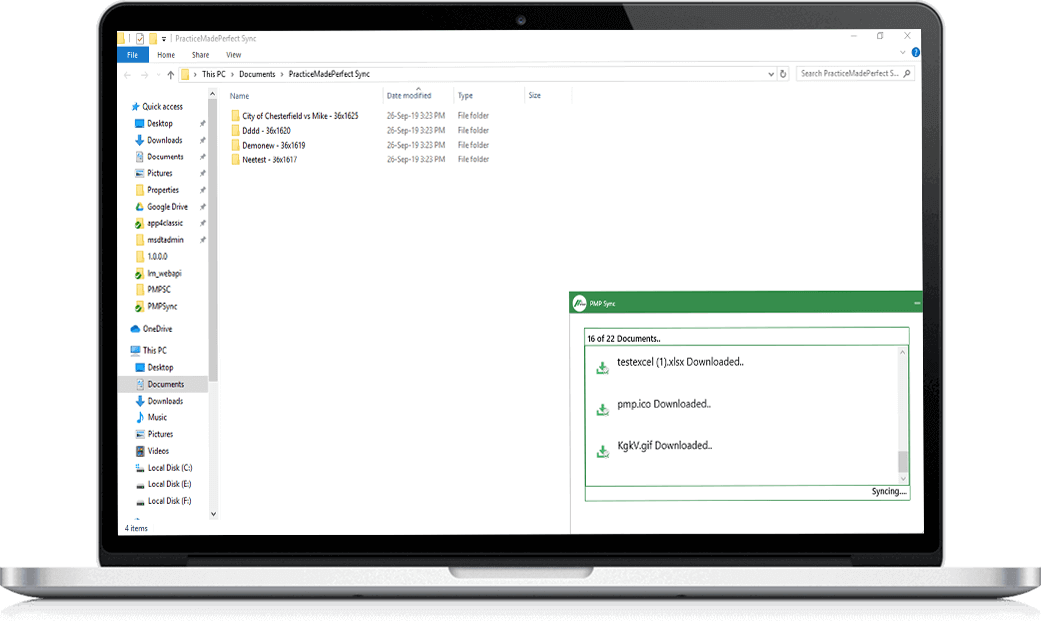
Task: Open the Music folder
Action: (x=151, y=417)
